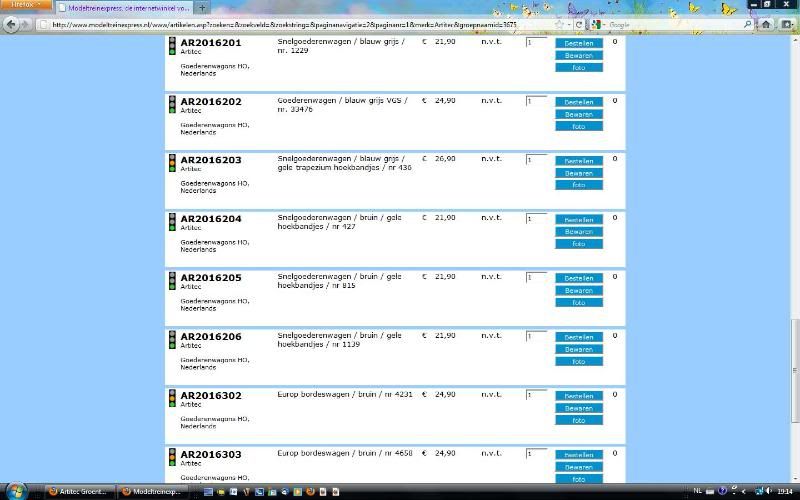Screen dimensions: 800x500
Task: Order article AR2016202 with Bestellen
Action: (579, 102)
